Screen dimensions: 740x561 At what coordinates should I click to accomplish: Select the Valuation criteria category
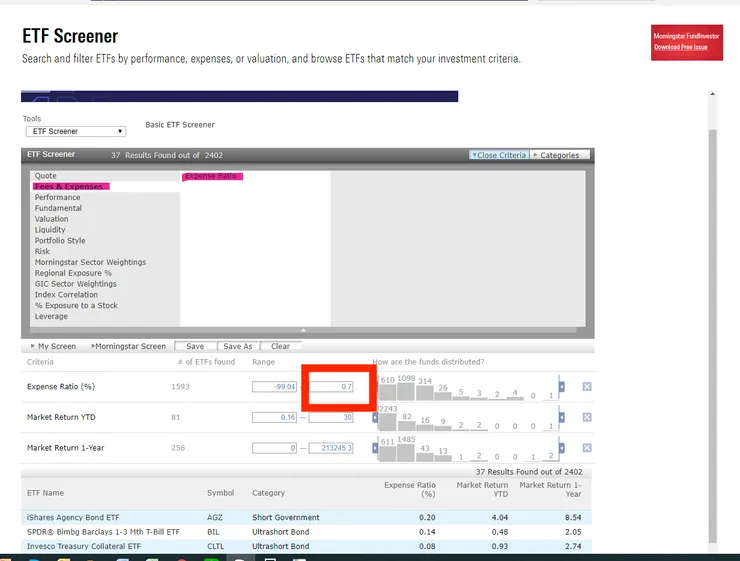click(51, 219)
